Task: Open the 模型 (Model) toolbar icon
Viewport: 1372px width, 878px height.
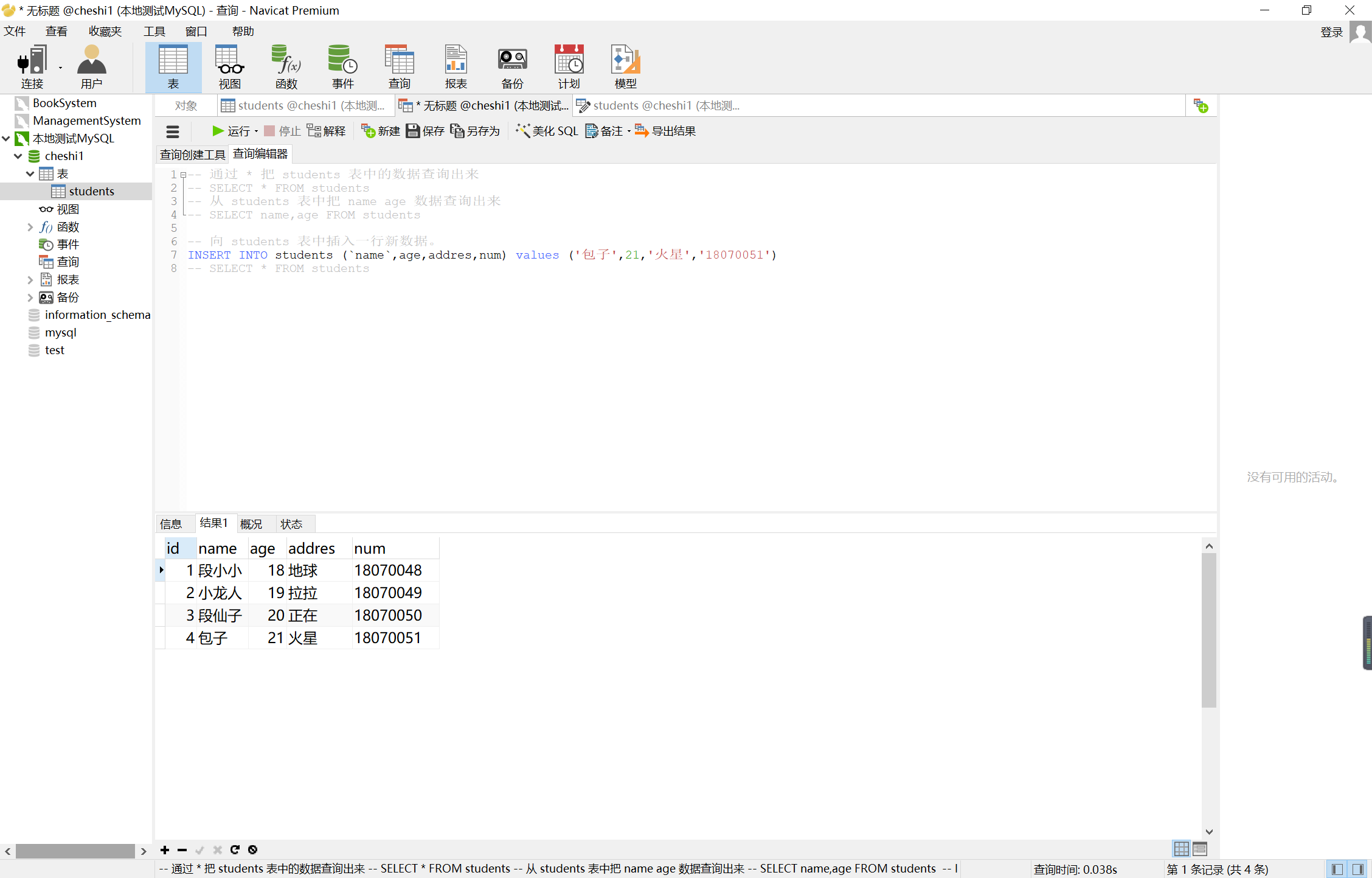Action: coord(625,67)
